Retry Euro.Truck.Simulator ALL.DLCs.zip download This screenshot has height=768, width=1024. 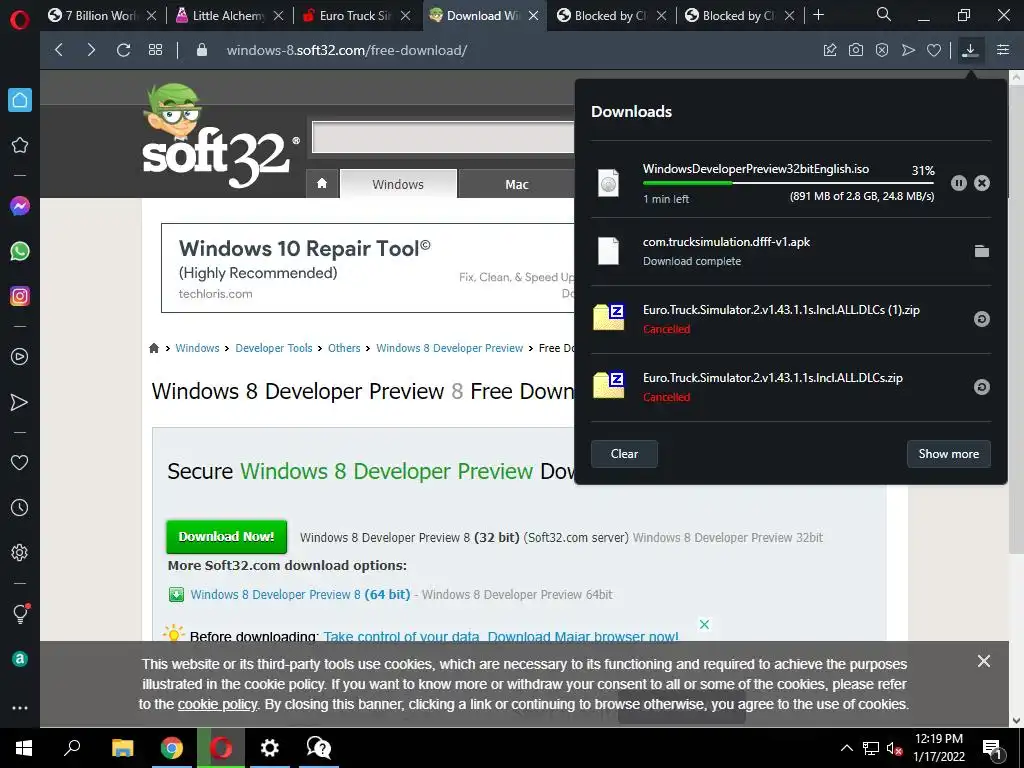click(982, 387)
